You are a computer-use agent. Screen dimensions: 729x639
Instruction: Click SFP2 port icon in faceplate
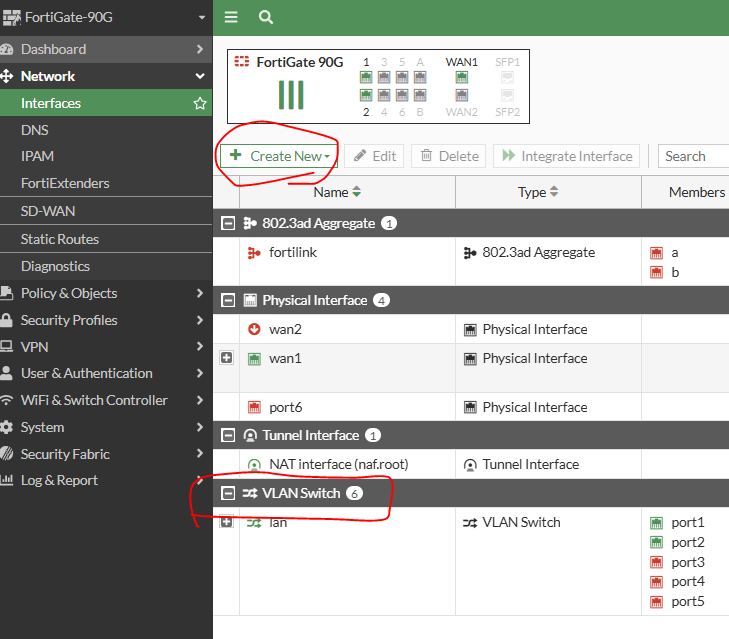tap(507, 95)
